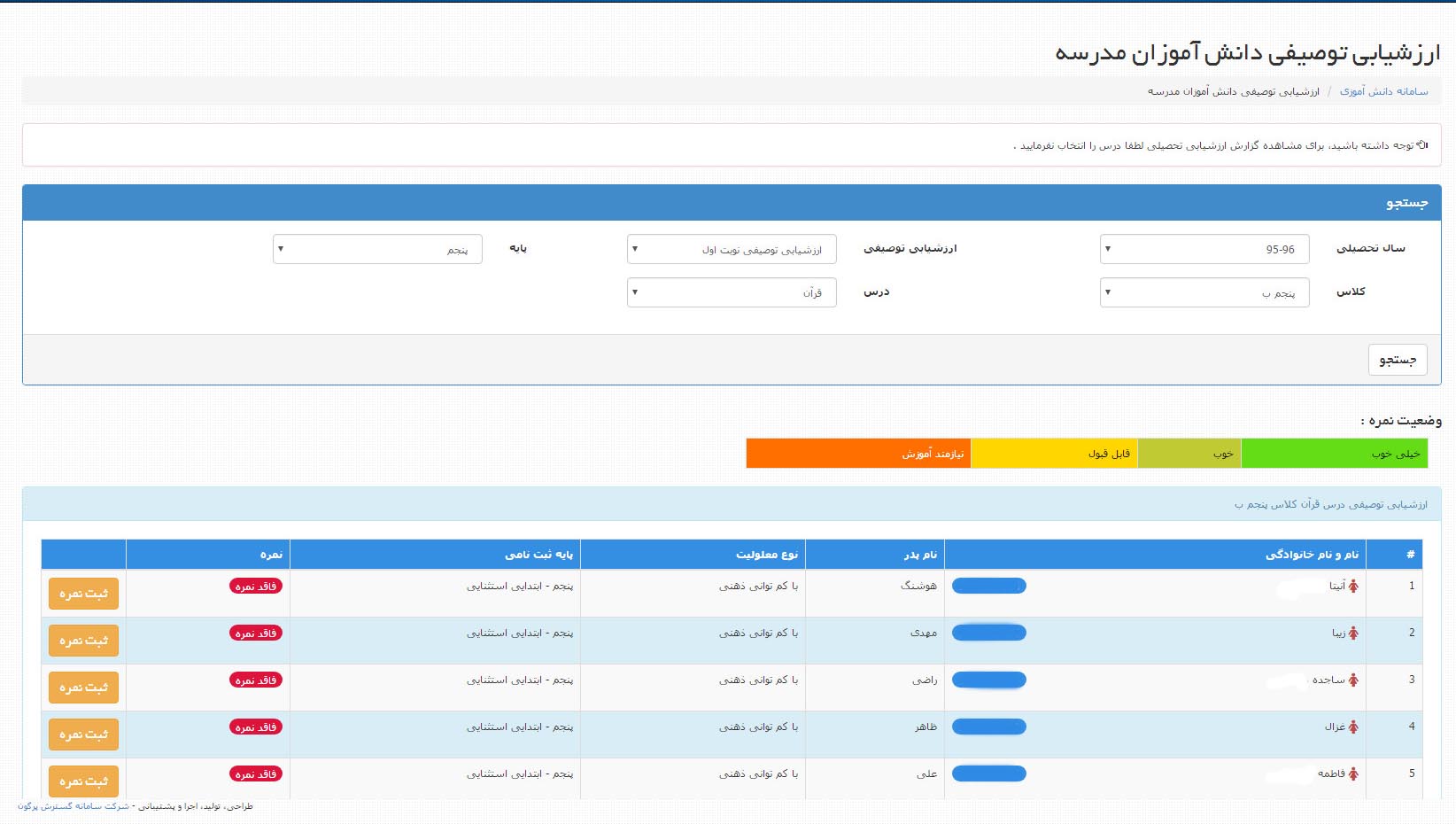Open the شرکت سامانه گسترش پرگون footer link
This screenshot has height=824, width=1456.
click(x=74, y=806)
